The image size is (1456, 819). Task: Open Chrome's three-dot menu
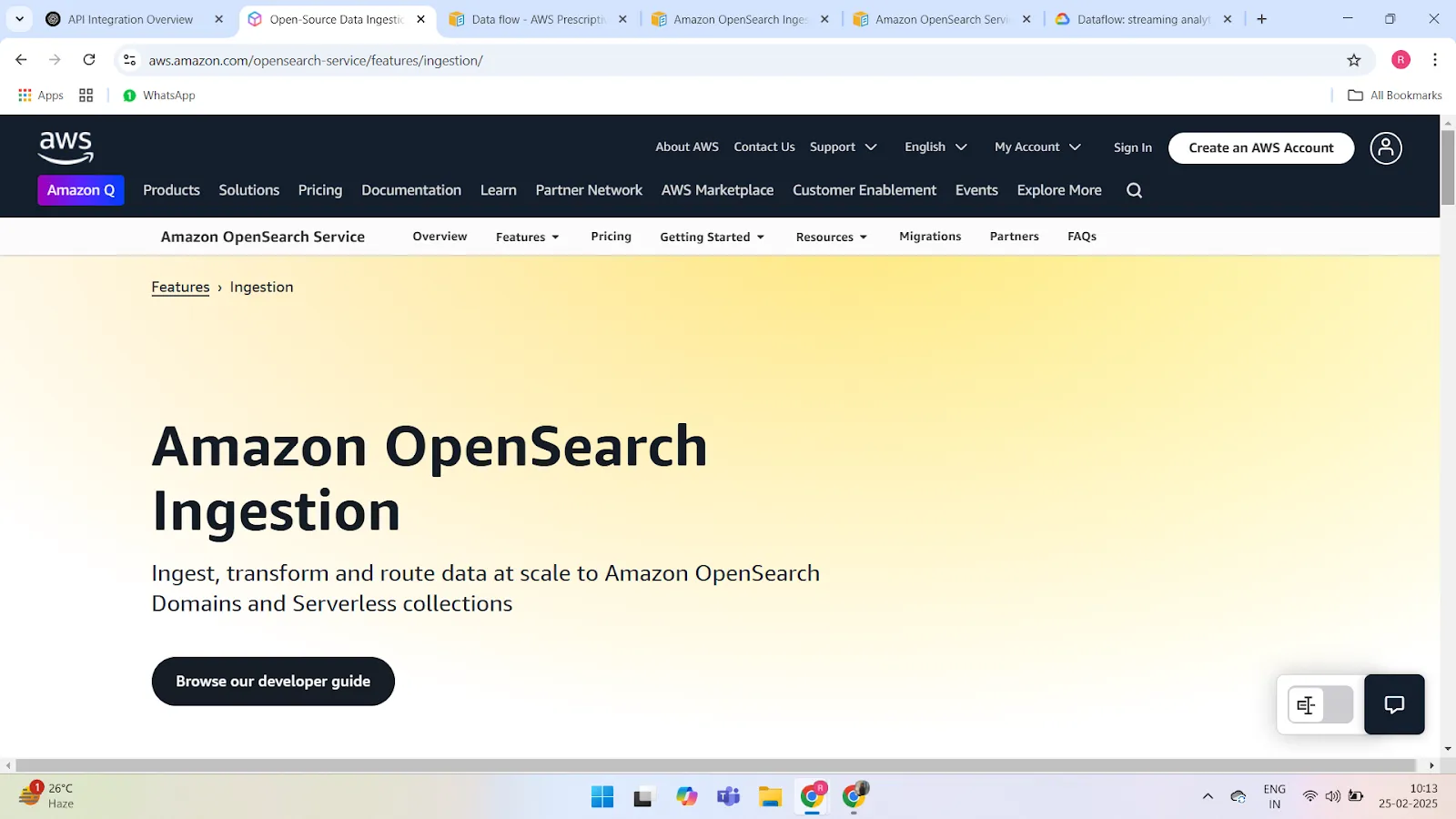click(x=1435, y=60)
